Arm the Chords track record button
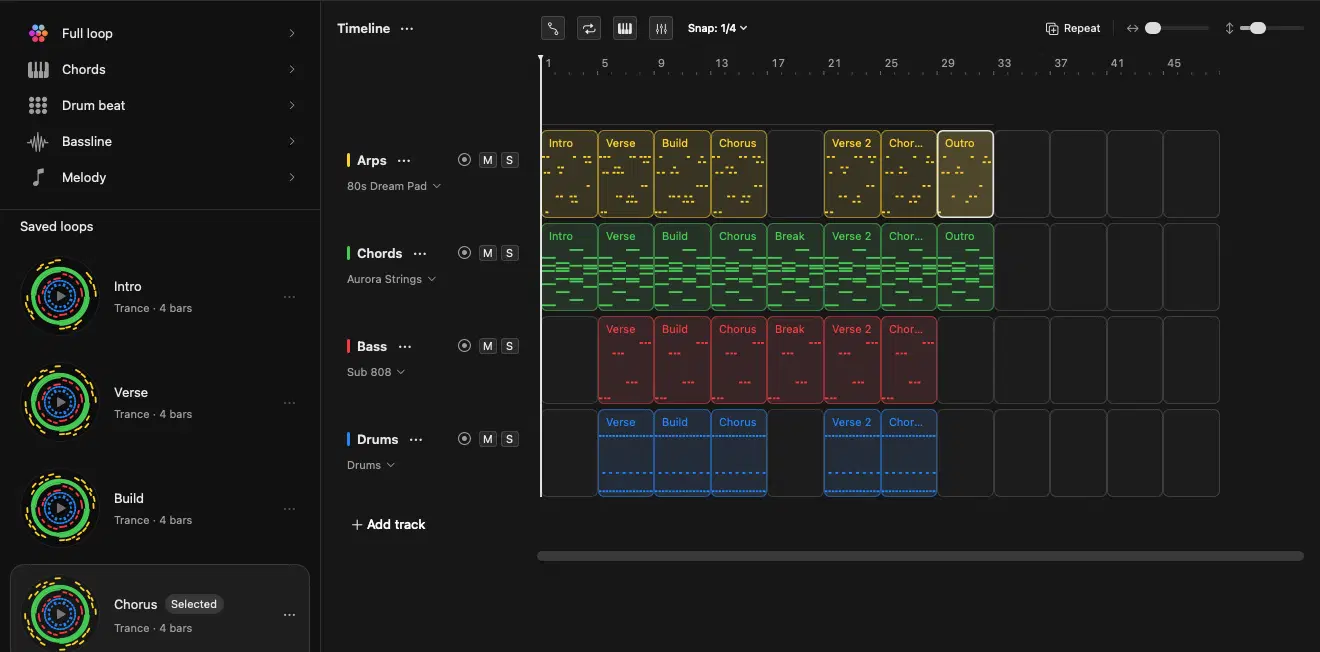 pos(464,253)
